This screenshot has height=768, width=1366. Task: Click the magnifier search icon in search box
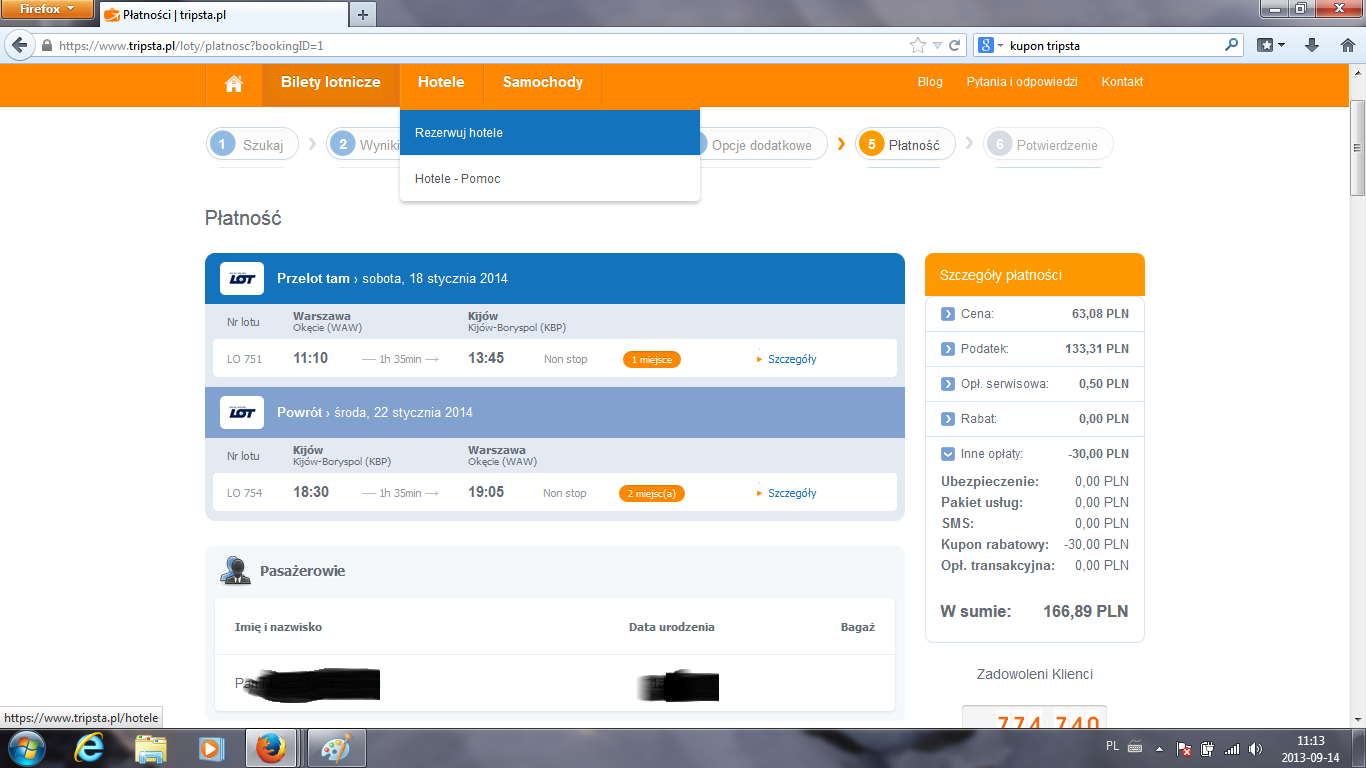pyautogui.click(x=1231, y=45)
